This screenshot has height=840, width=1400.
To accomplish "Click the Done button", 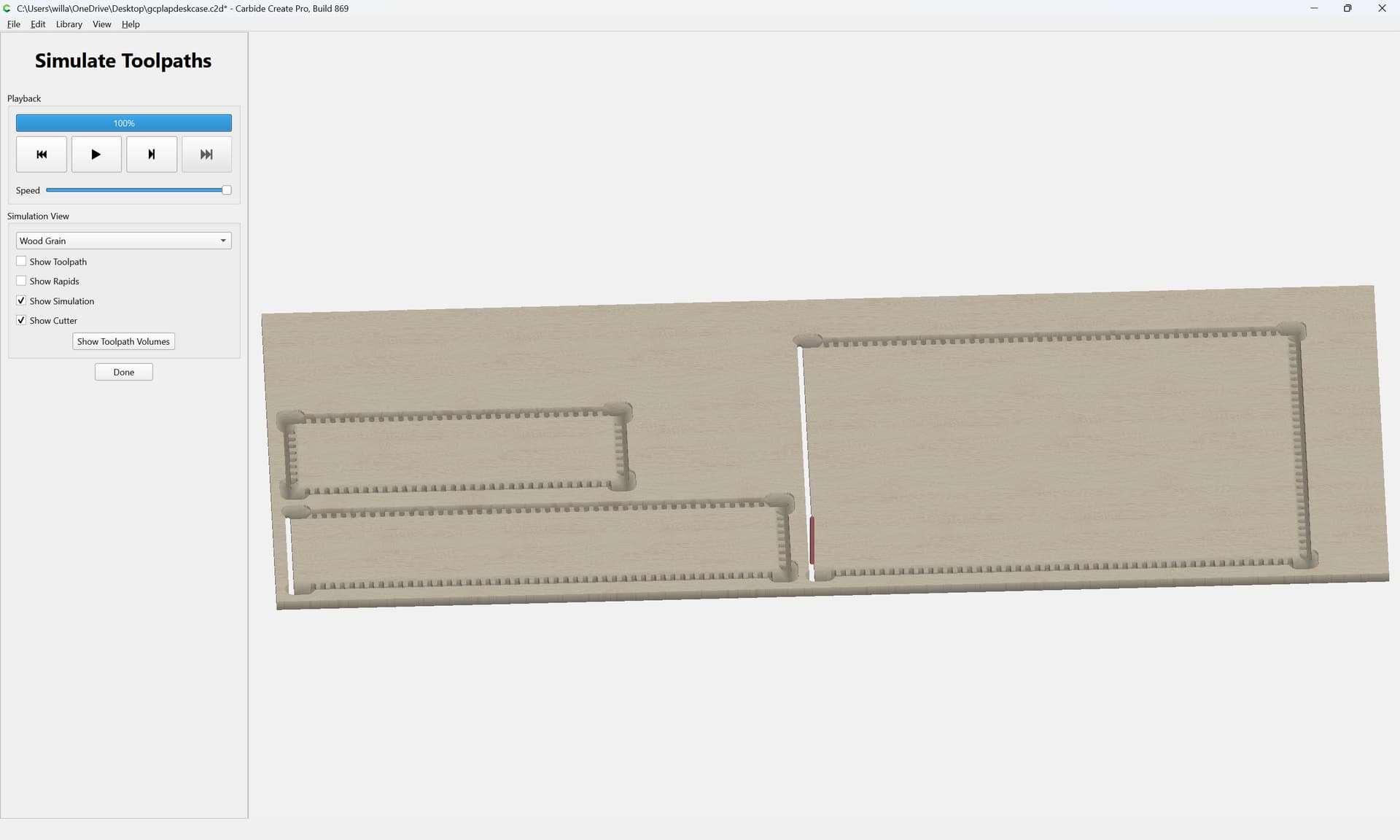I will pyautogui.click(x=124, y=372).
